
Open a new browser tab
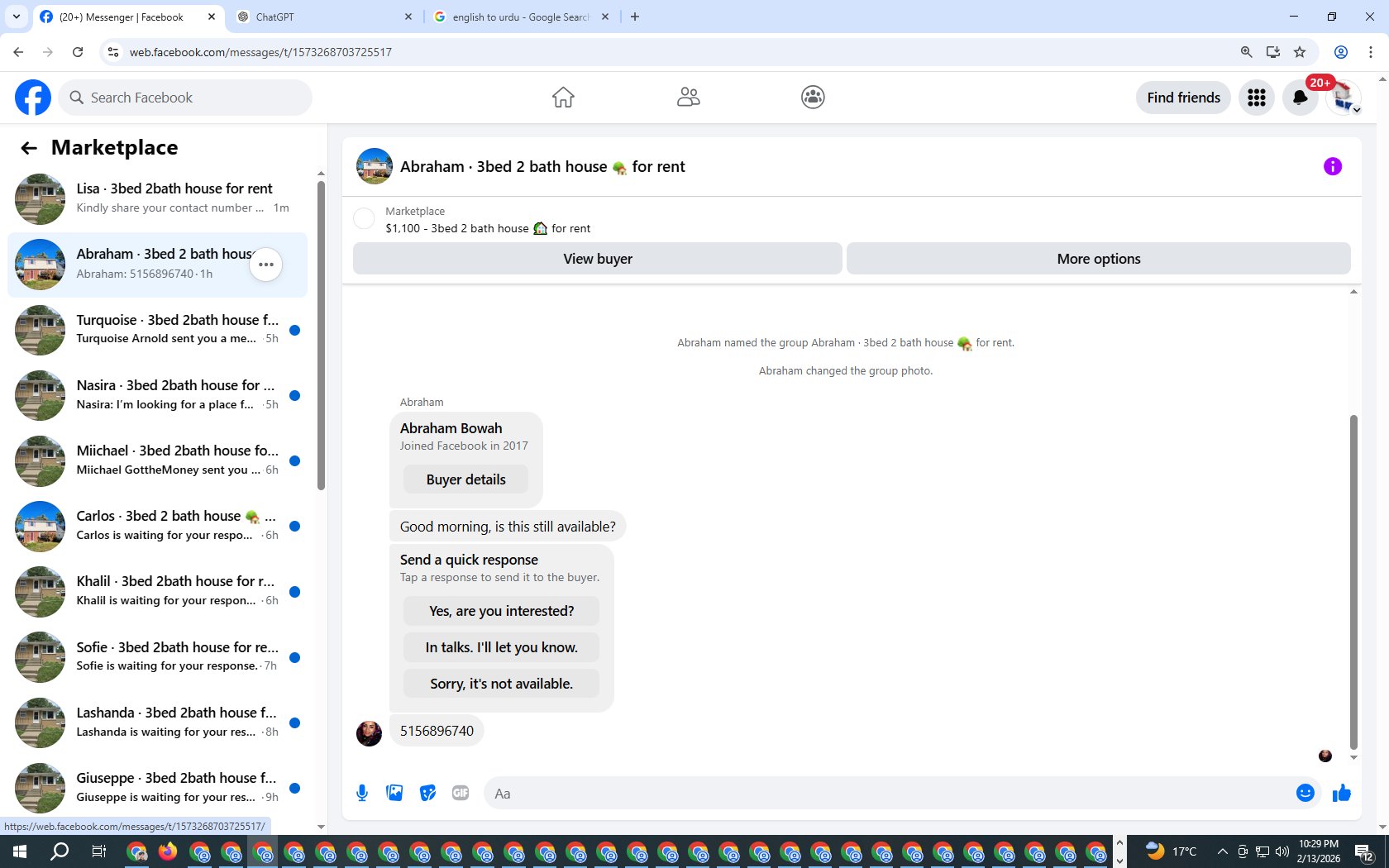coord(635,17)
